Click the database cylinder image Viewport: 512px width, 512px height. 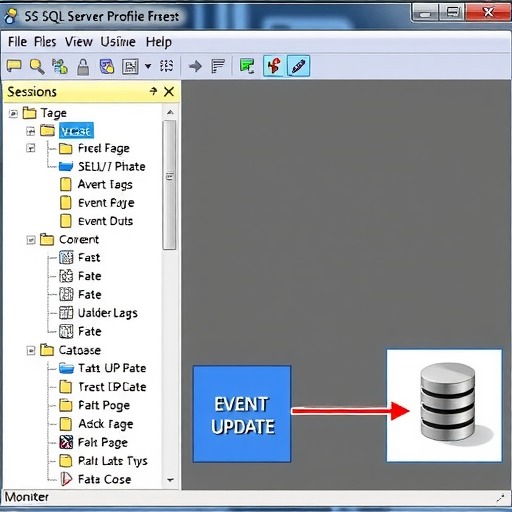(x=448, y=401)
